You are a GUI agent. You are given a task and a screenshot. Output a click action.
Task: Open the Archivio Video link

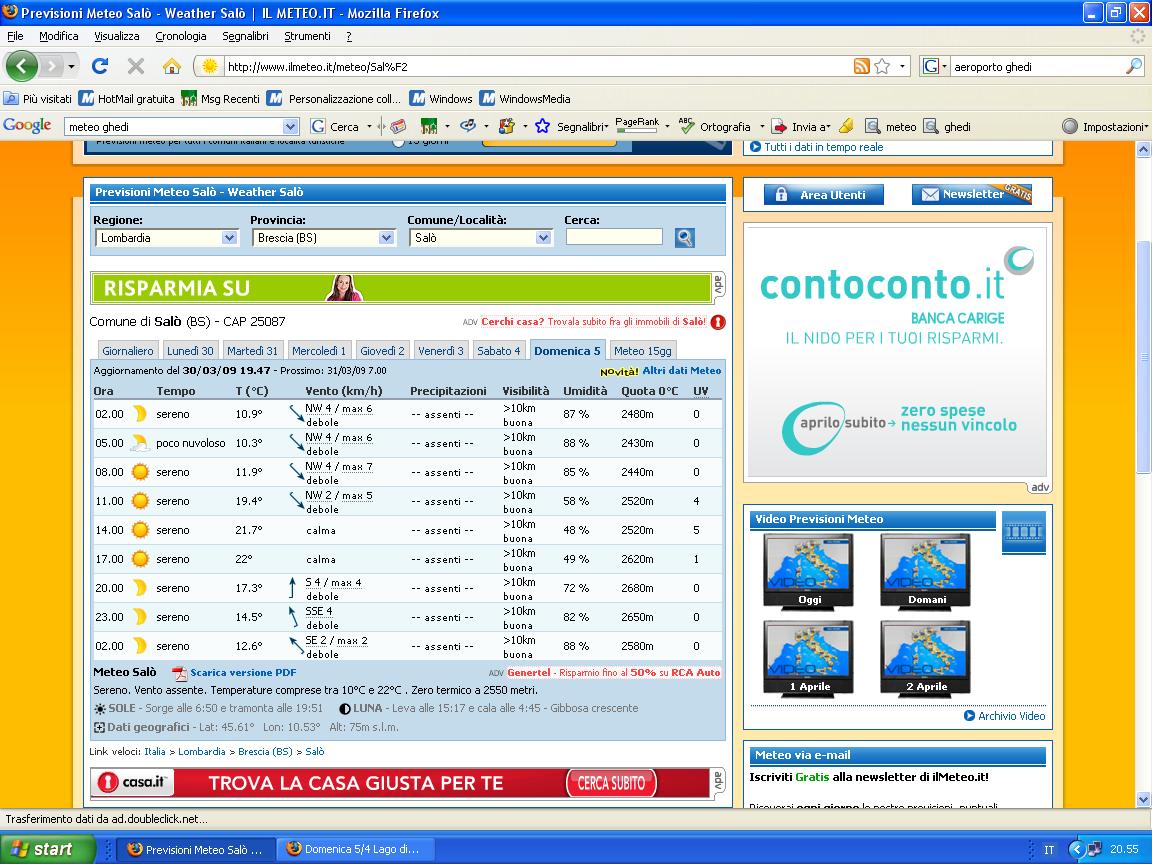(1004, 716)
